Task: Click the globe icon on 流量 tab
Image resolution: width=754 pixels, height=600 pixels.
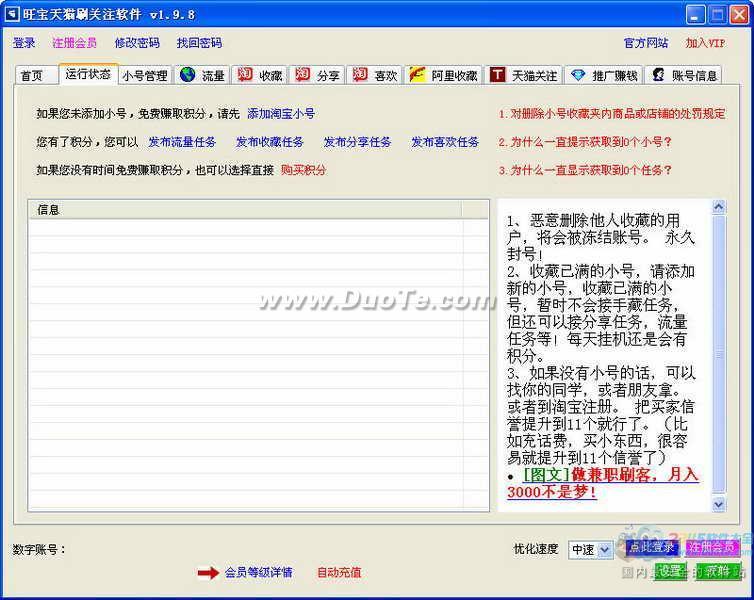Action: 188,75
